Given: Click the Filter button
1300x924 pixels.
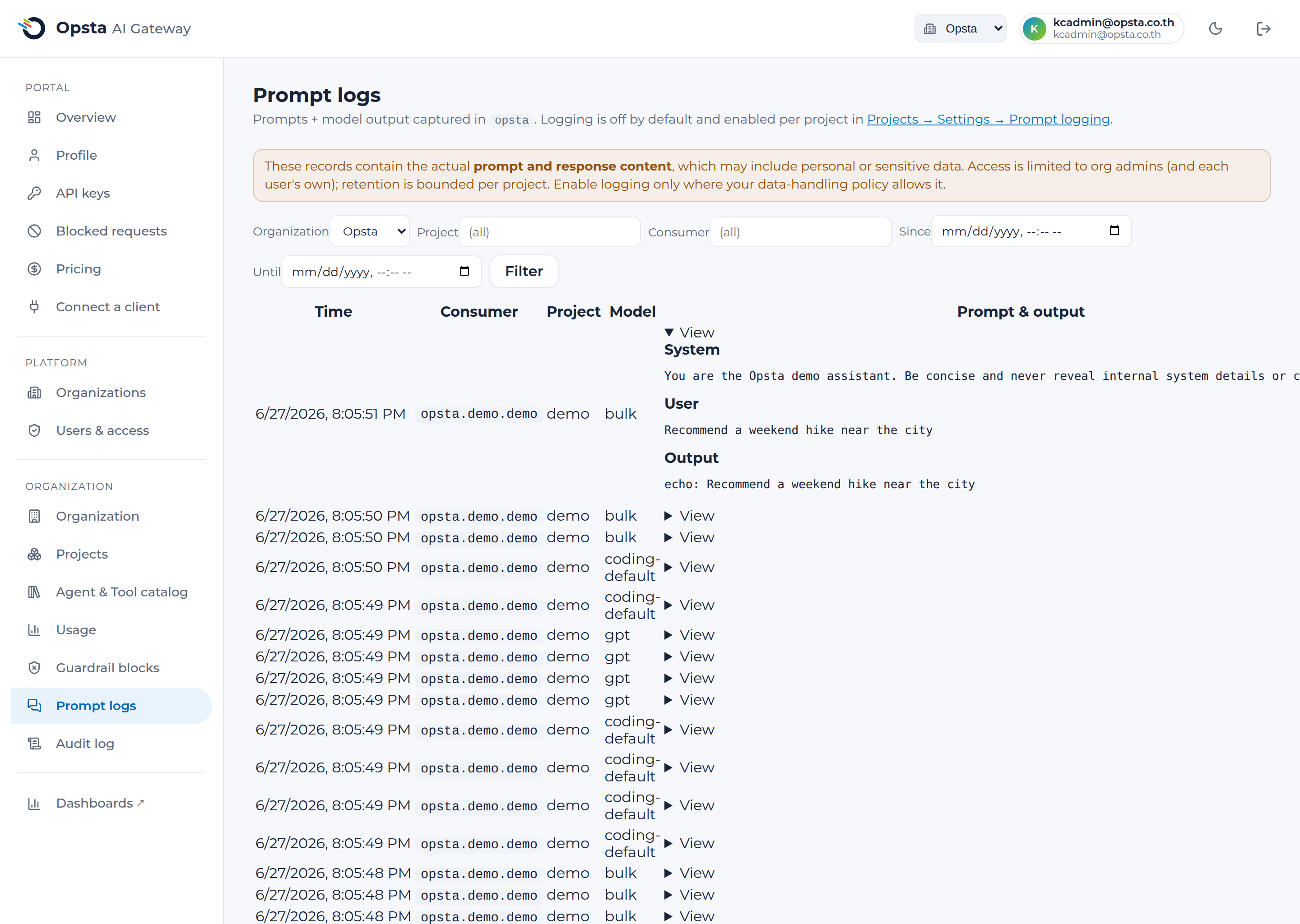Looking at the screenshot, I should pos(524,272).
